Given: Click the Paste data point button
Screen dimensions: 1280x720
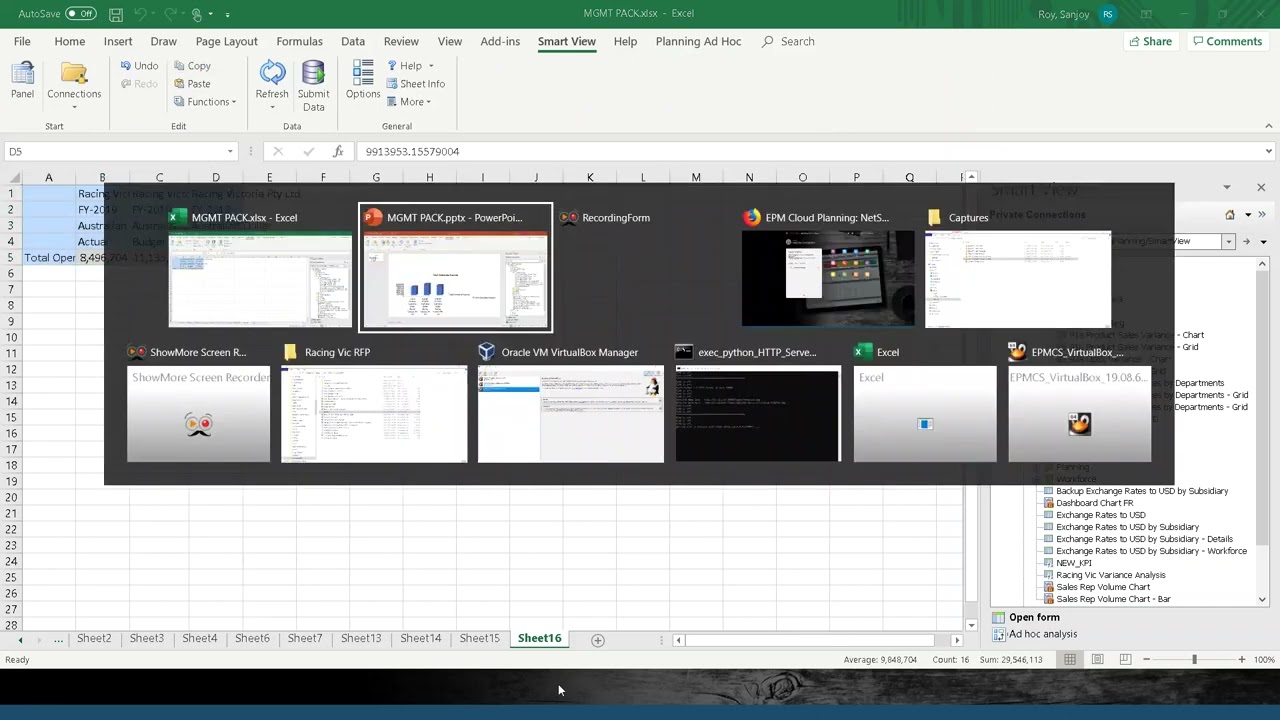Looking at the screenshot, I should click(x=192, y=84).
